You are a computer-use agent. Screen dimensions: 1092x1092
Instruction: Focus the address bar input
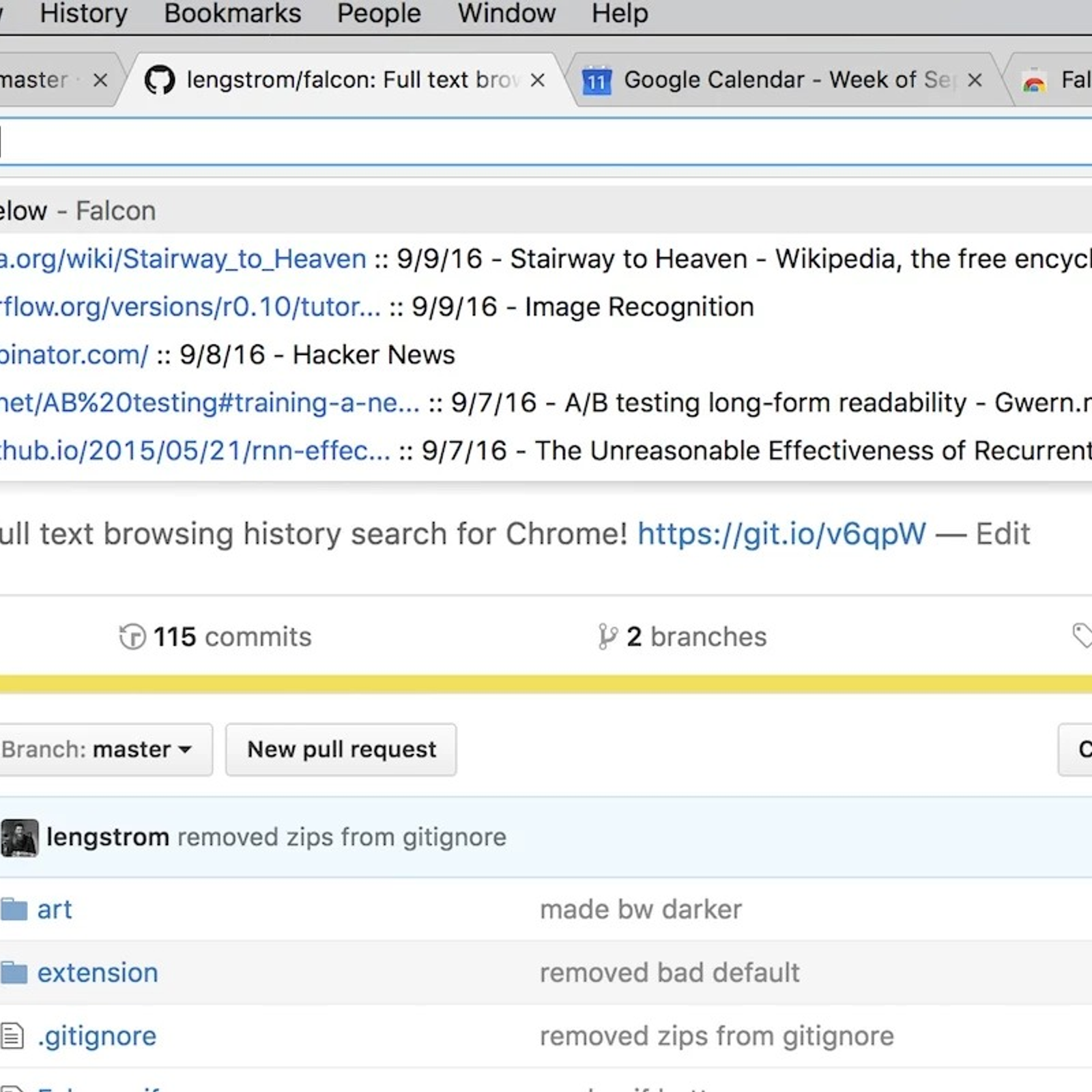tap(546, 142)
